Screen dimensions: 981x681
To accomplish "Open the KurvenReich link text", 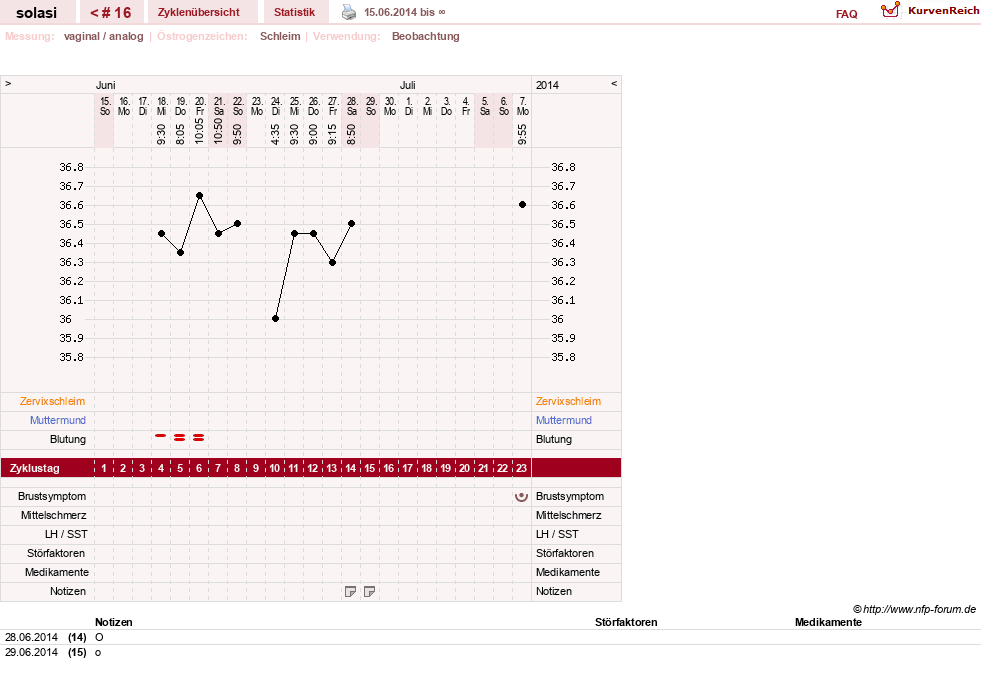I will pos(943,11).
